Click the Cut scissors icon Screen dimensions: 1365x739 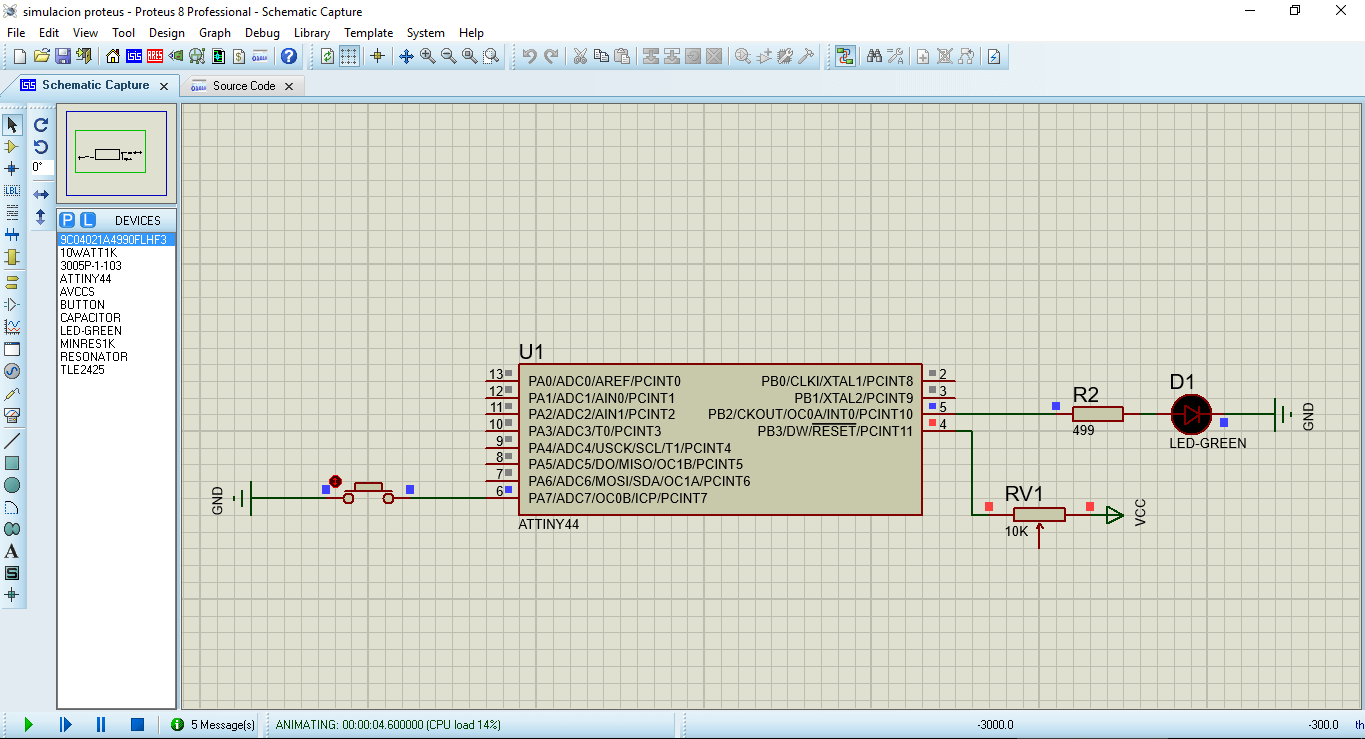pos(579,56)
